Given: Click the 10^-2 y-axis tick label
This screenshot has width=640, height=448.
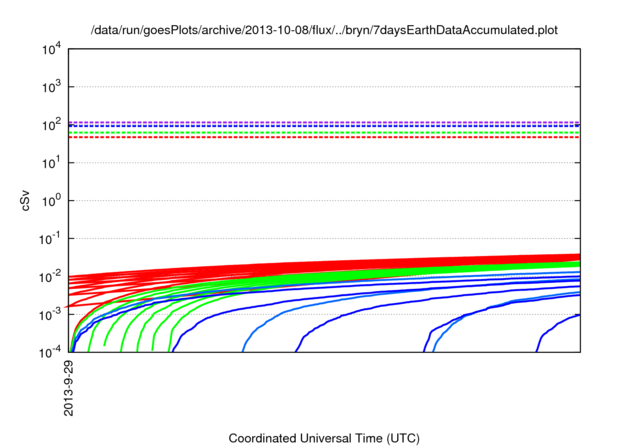Looking at the screenshot, I should click(49, 276).
